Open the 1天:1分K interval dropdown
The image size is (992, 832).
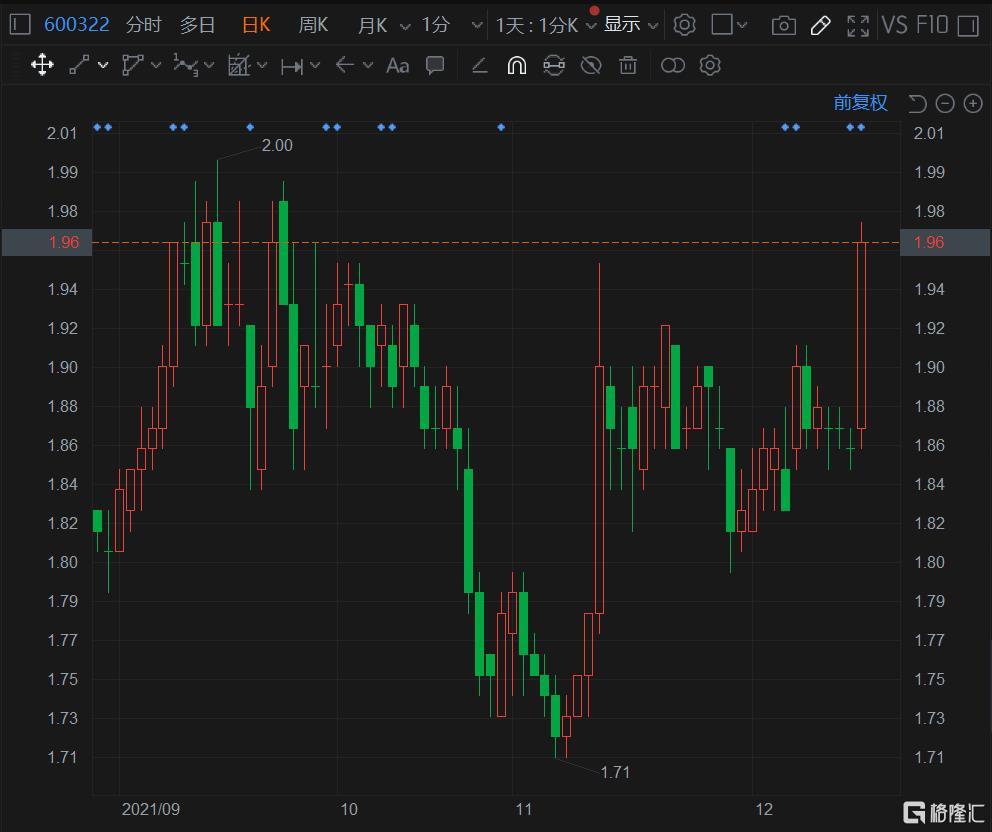tap(545, 25)
